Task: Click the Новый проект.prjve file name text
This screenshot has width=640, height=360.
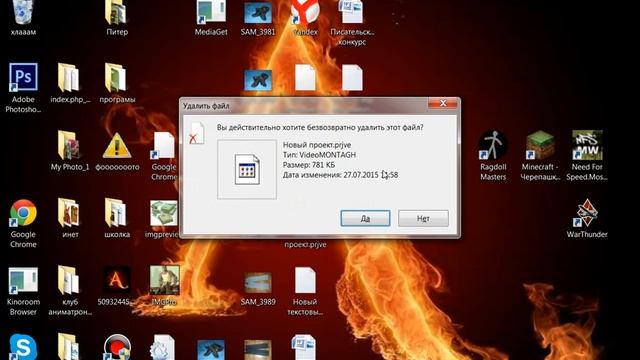Action: coord(317,145)
